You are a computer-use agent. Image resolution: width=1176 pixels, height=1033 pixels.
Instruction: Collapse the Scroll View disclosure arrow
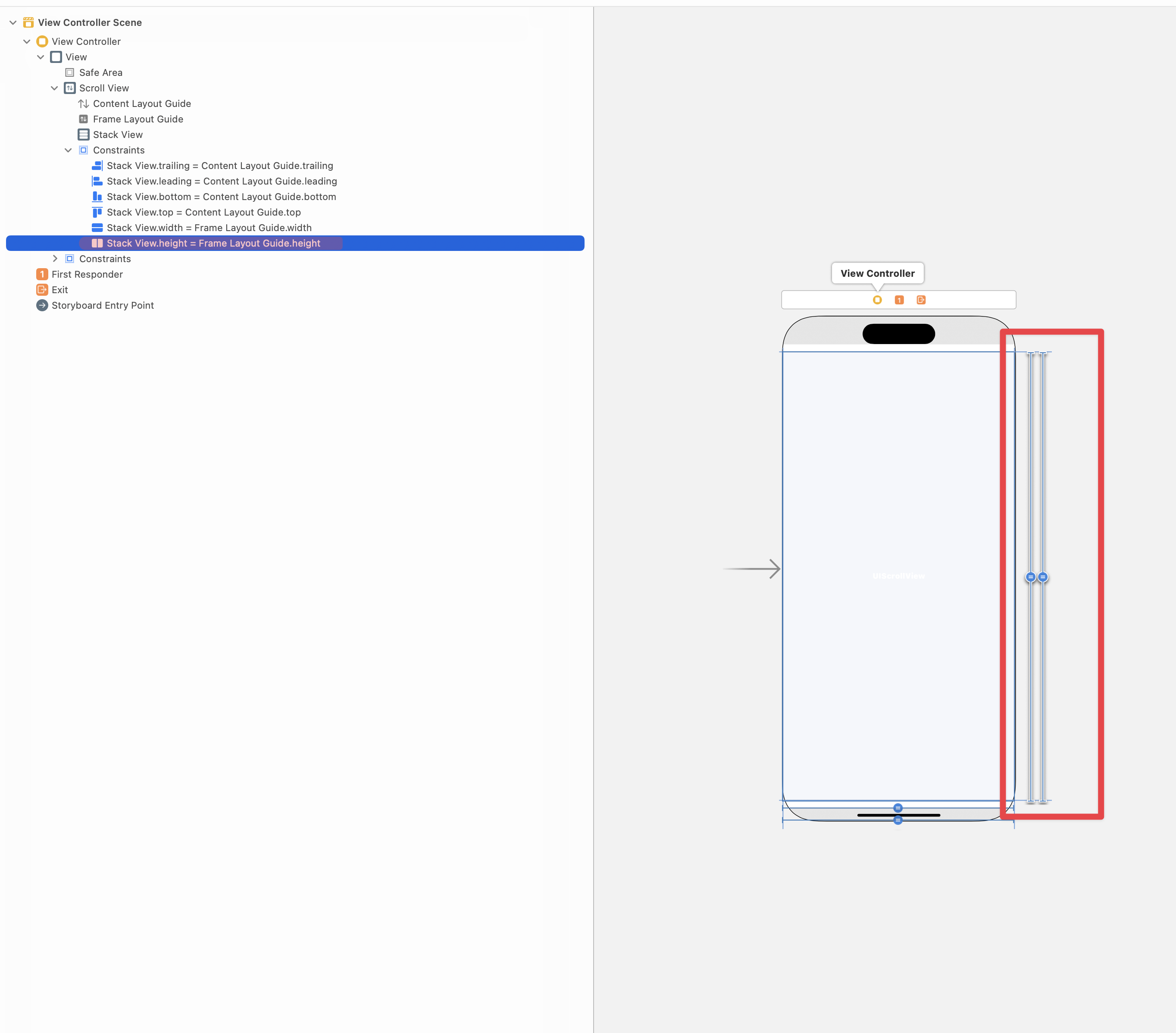coord(54,88)
